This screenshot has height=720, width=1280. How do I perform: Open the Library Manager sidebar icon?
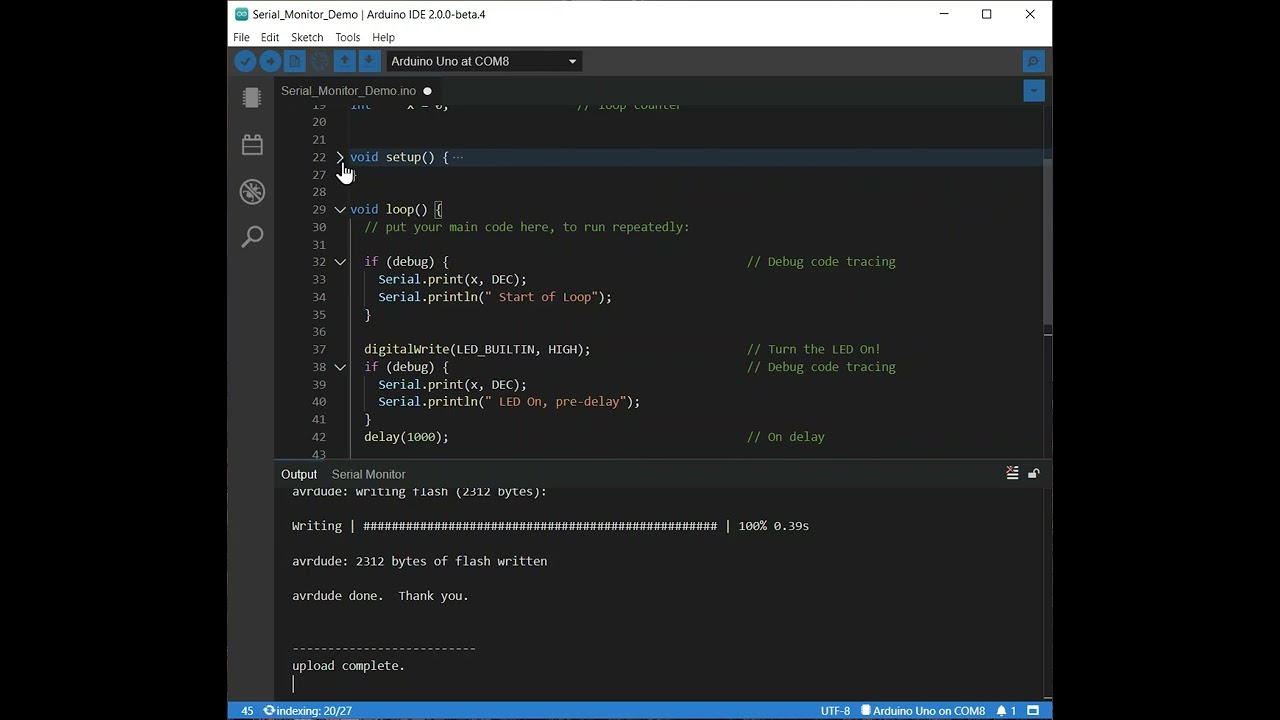click(x=252, y=145)
